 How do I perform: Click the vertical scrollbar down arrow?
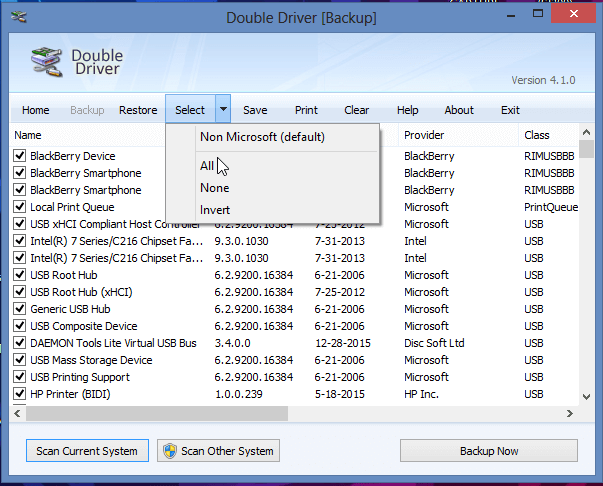click(586, 397)
